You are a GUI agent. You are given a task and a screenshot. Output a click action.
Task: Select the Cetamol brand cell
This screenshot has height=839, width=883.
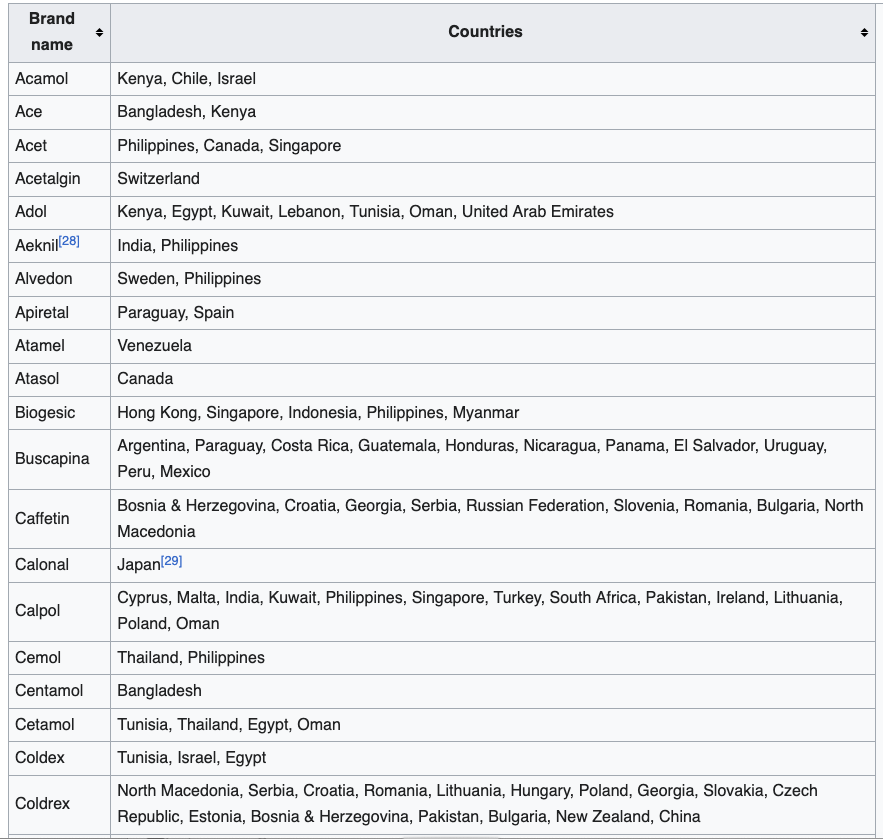[60, 725]
